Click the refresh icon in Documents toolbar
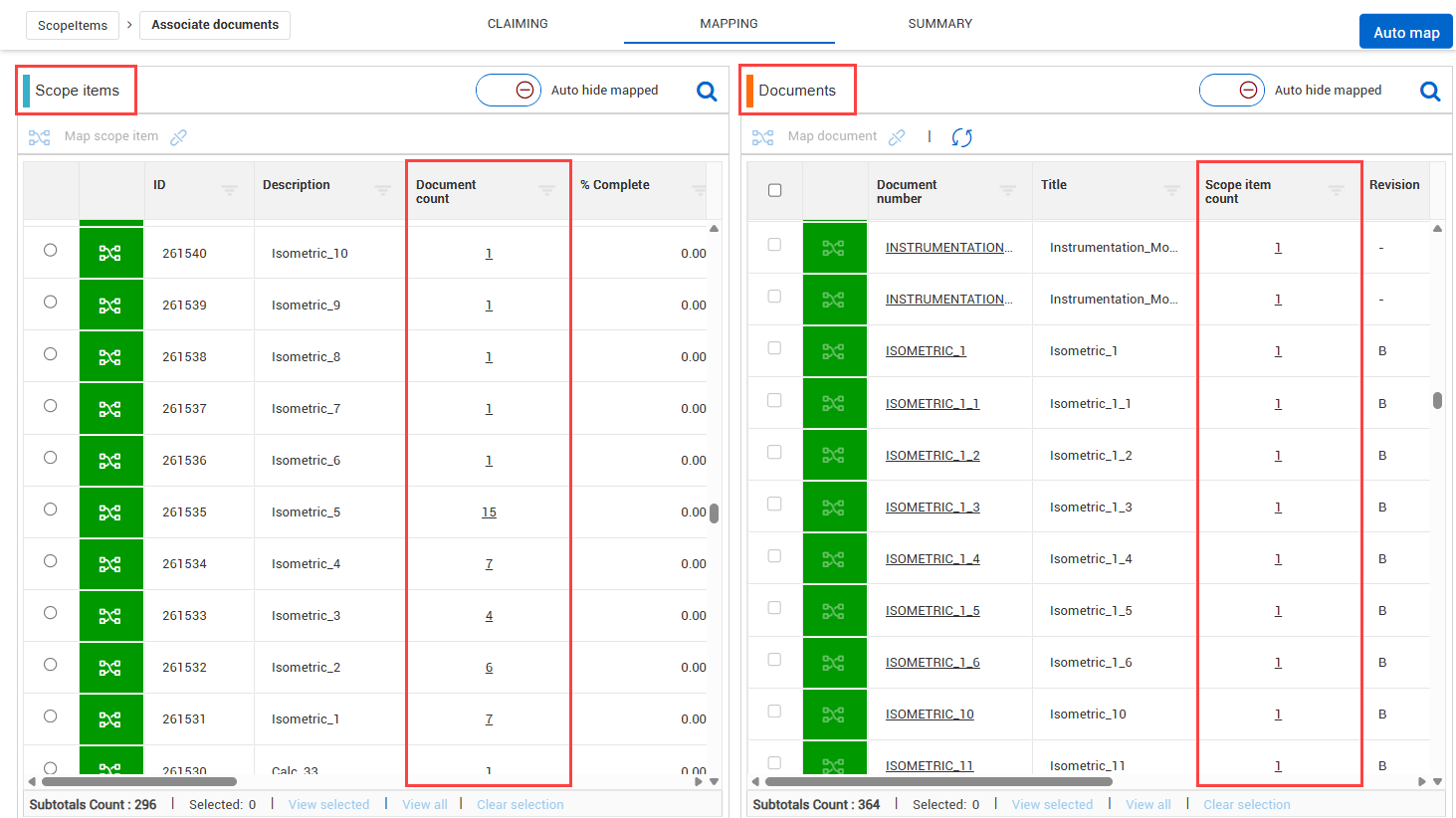The width and height of the screenshot is (1456, 818). pos(961,137)
